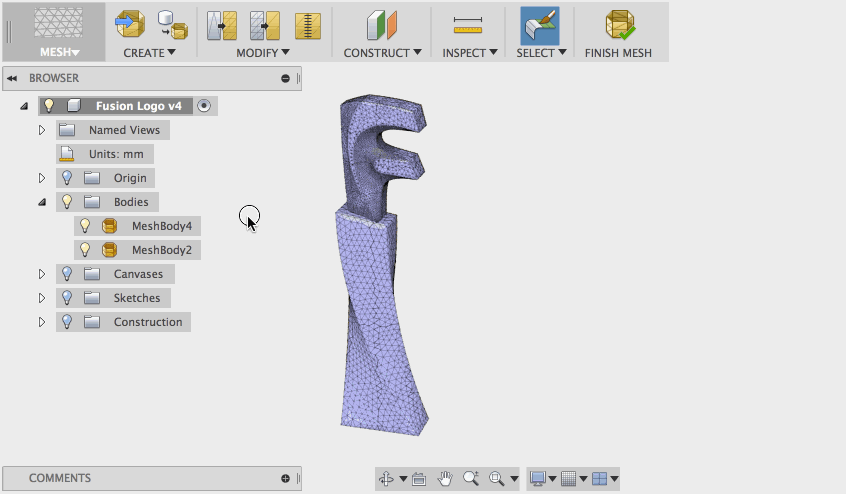Open the SELECT dropdown menu
This screenshot has height=494, width=846.
tap(541, 53)
